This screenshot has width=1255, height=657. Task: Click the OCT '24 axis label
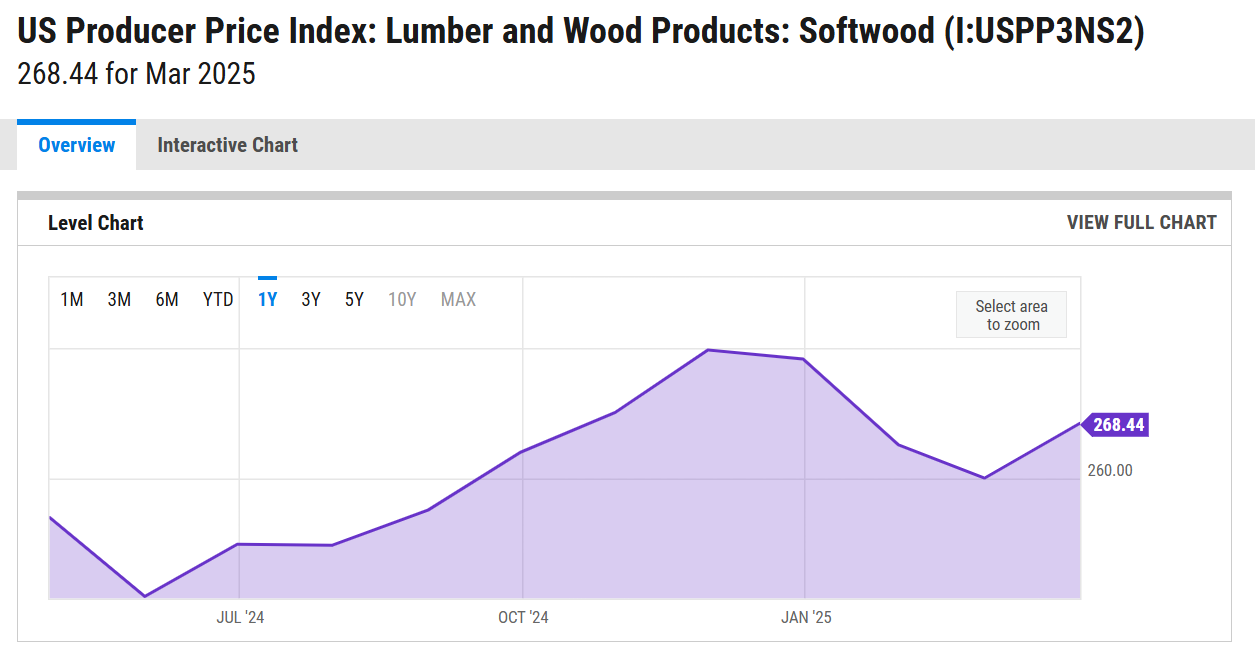coord(521,617)
